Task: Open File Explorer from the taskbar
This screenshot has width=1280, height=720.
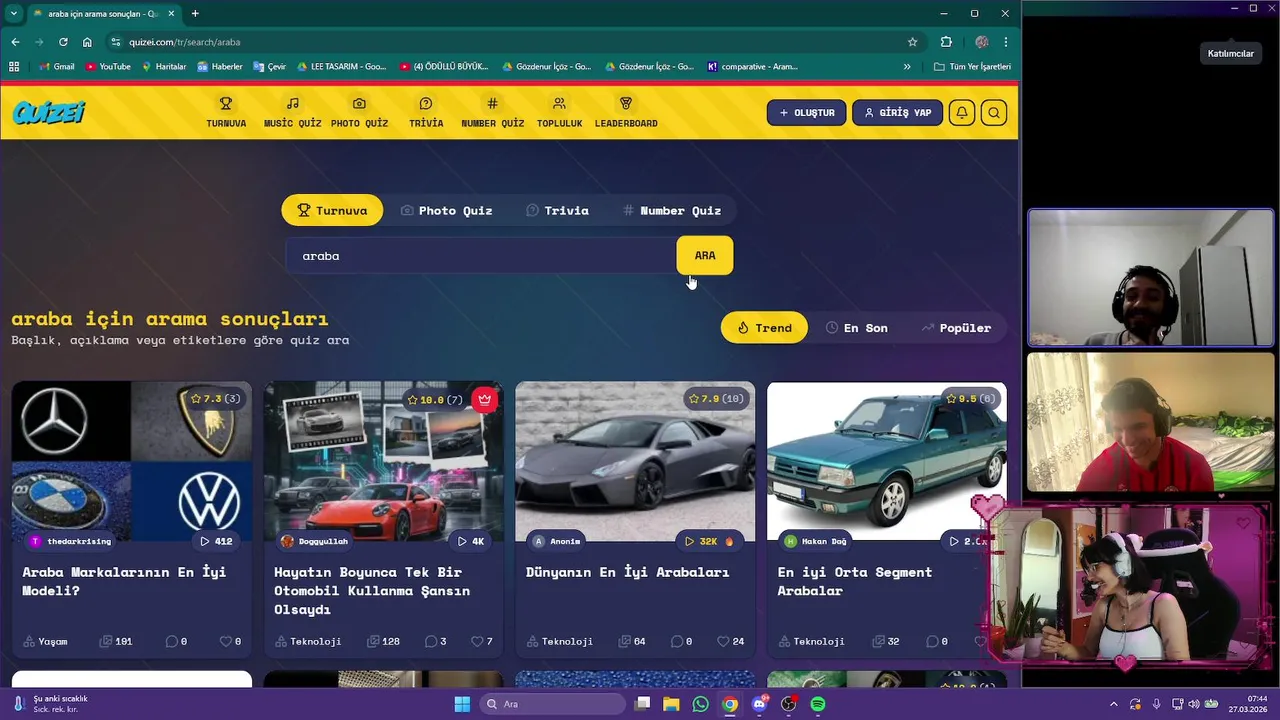Action: tap(671, 704)
